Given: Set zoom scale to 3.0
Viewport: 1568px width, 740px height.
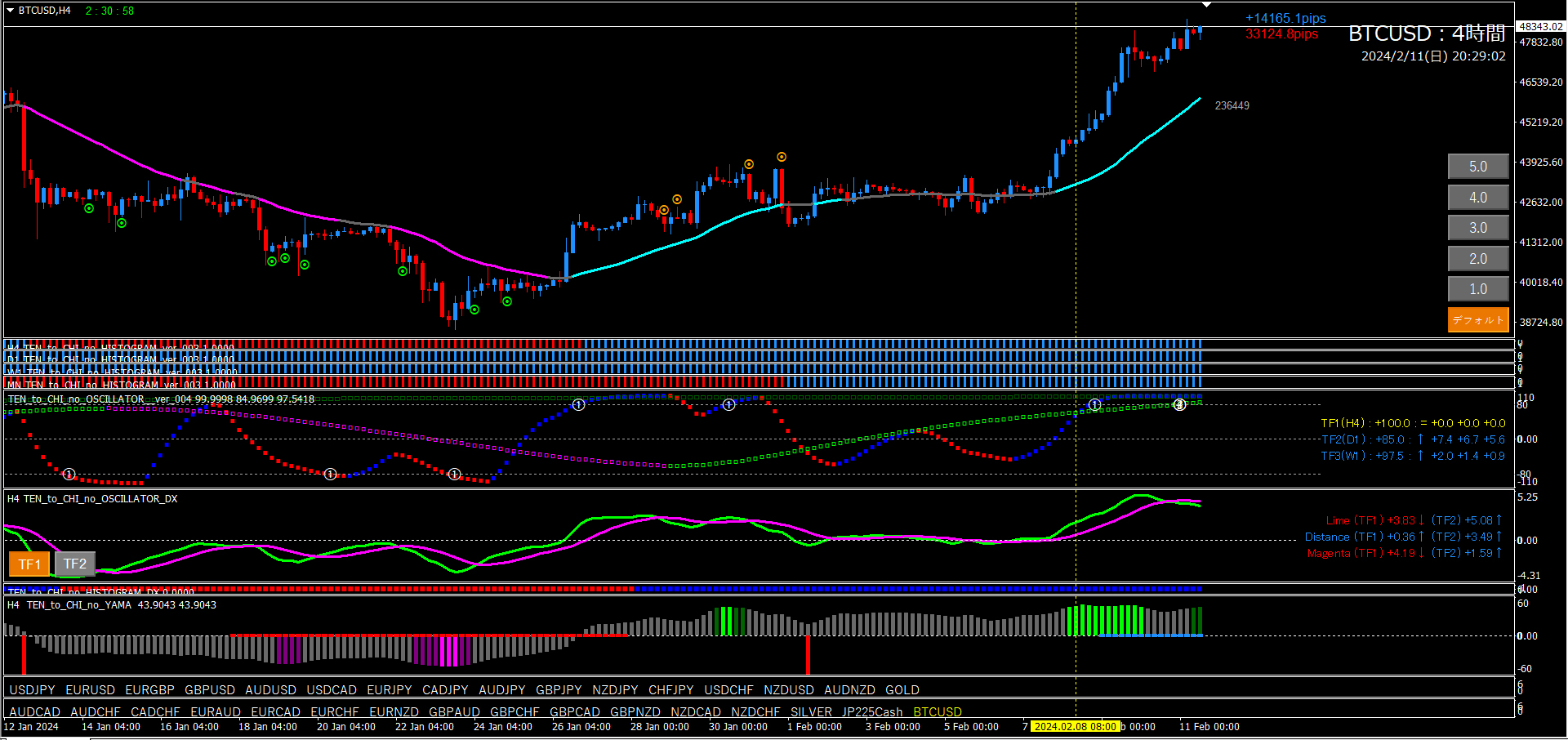Looking at the screenshot, I should [1478, 228].
